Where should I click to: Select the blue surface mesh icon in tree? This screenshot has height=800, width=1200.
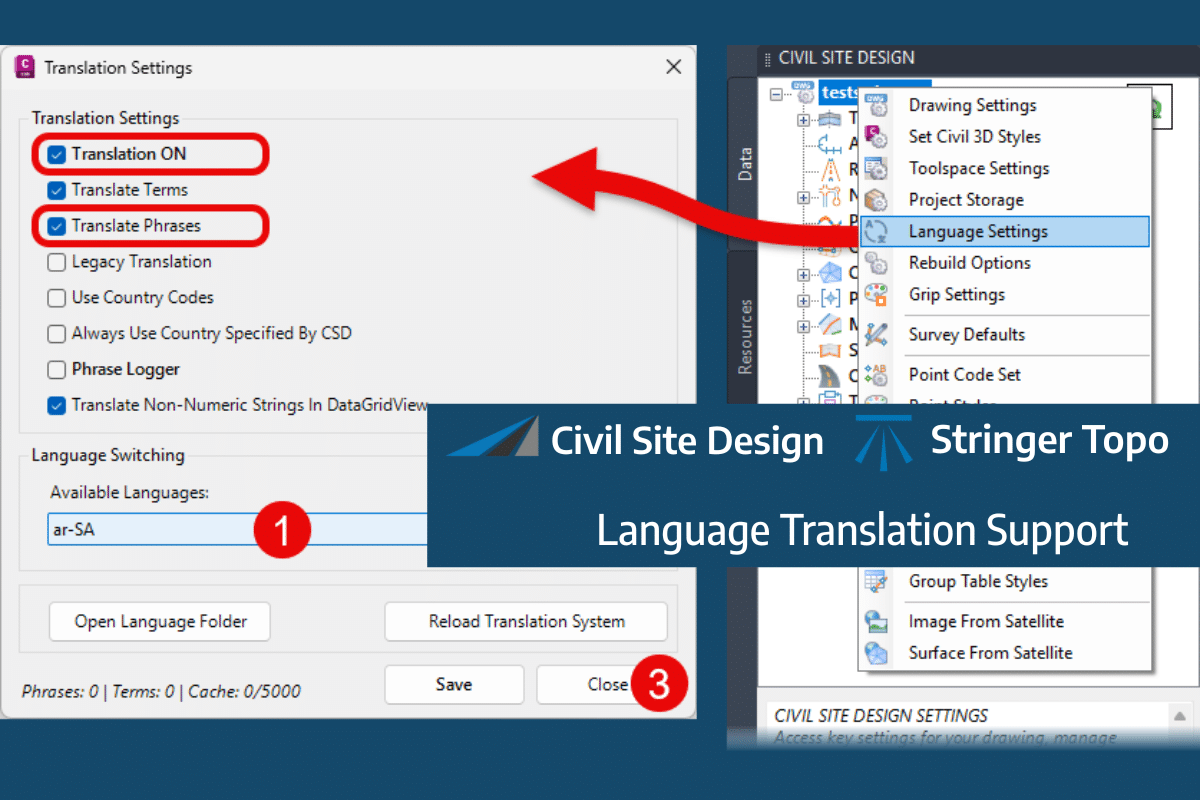(831, 273)
